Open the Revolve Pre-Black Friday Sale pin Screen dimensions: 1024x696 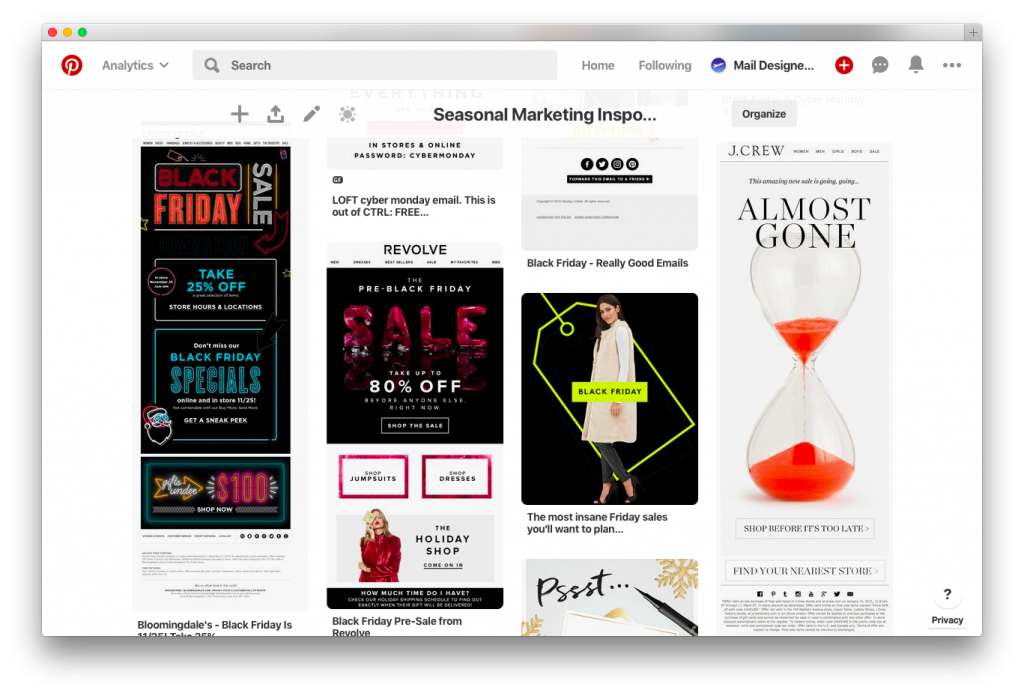point(415,426)
